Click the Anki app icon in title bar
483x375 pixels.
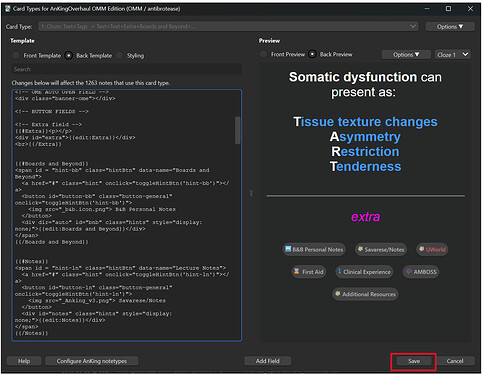(8, 9)
